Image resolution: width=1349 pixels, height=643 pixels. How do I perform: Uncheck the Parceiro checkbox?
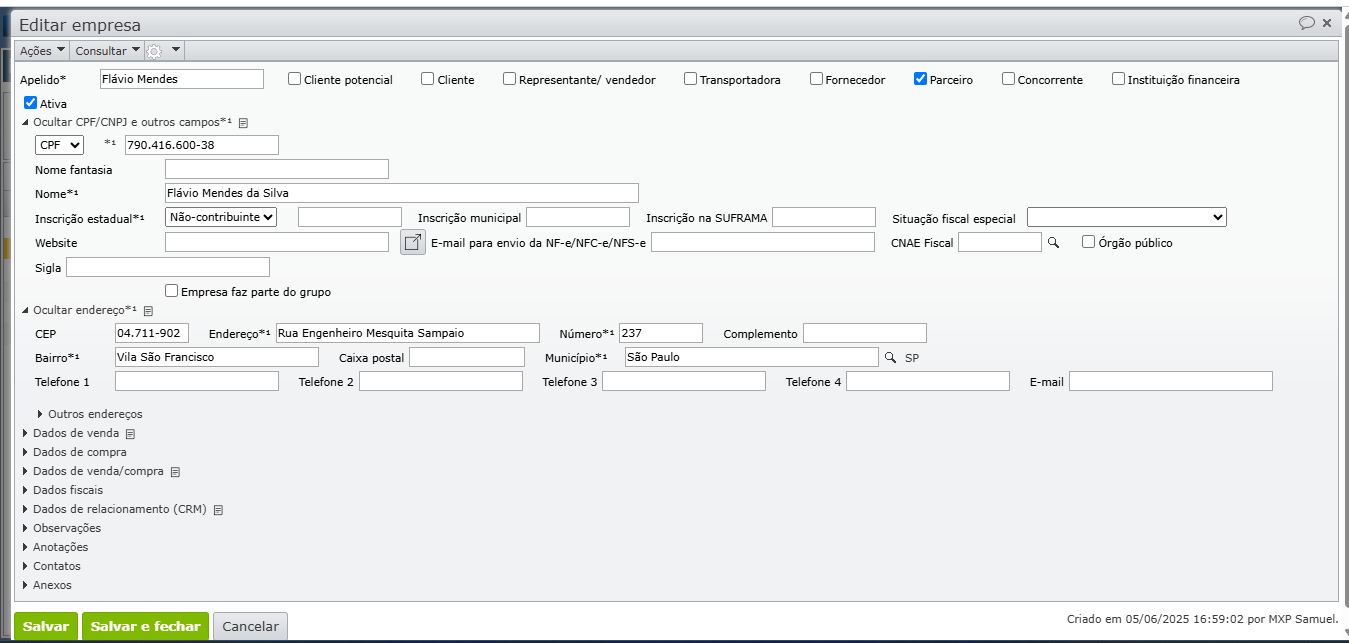click(x=920, y=79)
